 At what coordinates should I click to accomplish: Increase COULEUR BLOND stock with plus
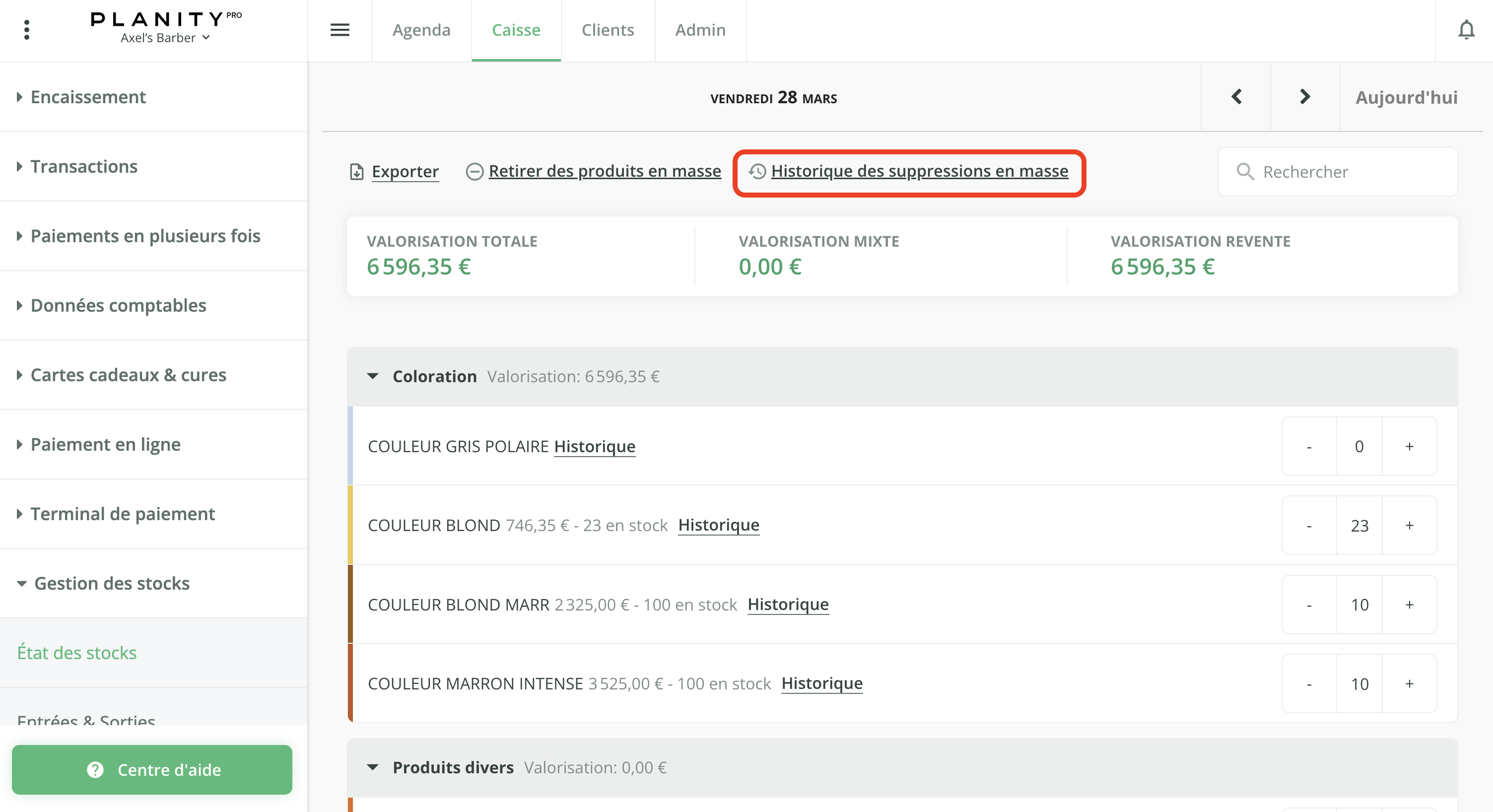coord(1409,525)
